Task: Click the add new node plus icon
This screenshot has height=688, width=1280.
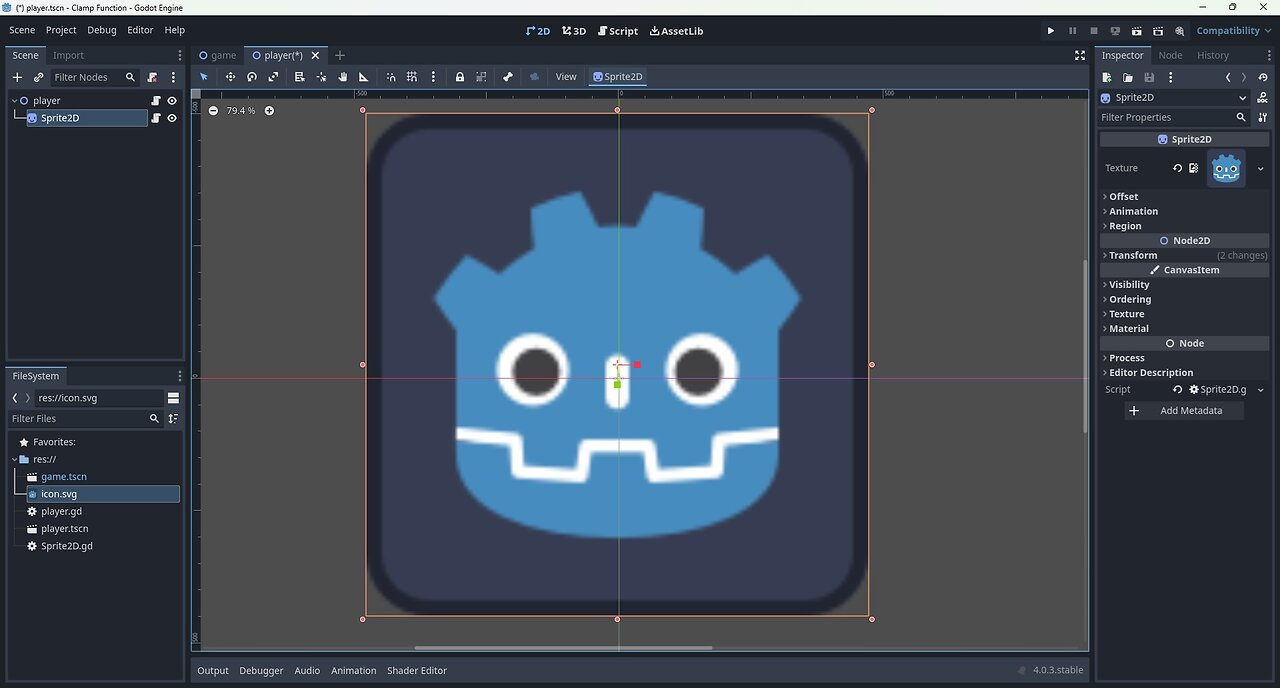Action: pyautogui.click(x=17, y=77)
